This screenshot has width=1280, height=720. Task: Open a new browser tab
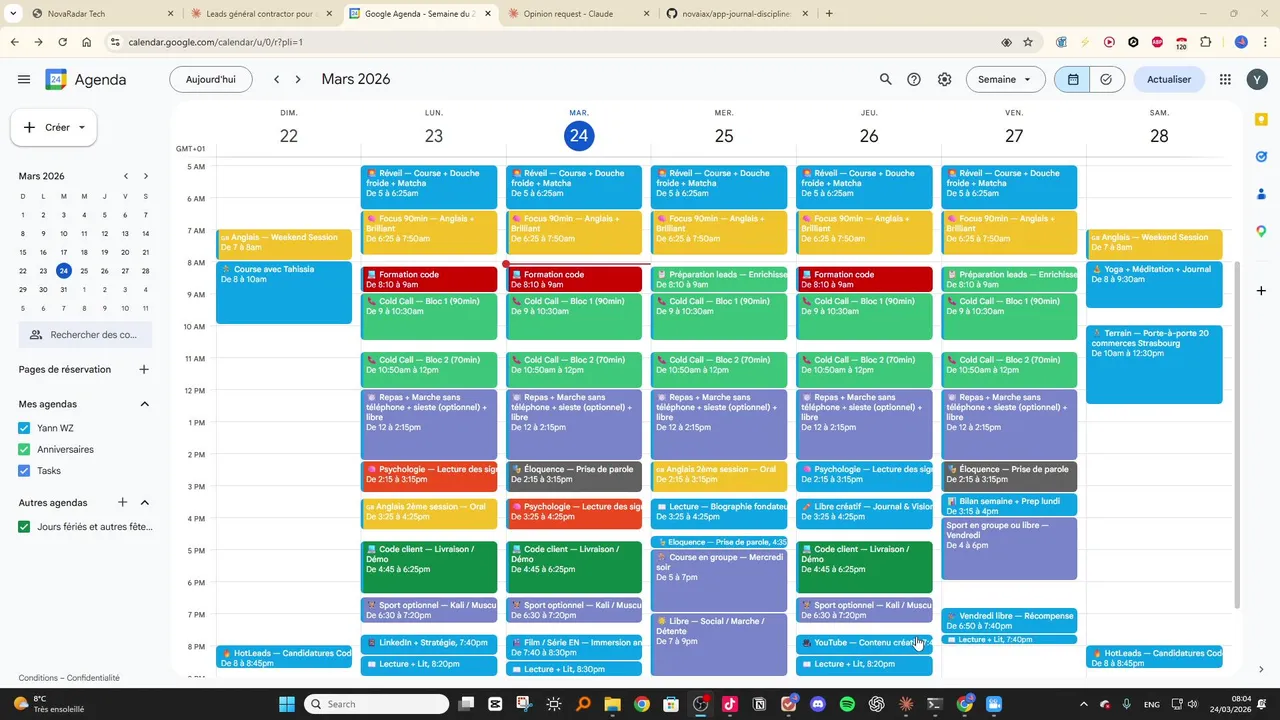tap(829, 14)
